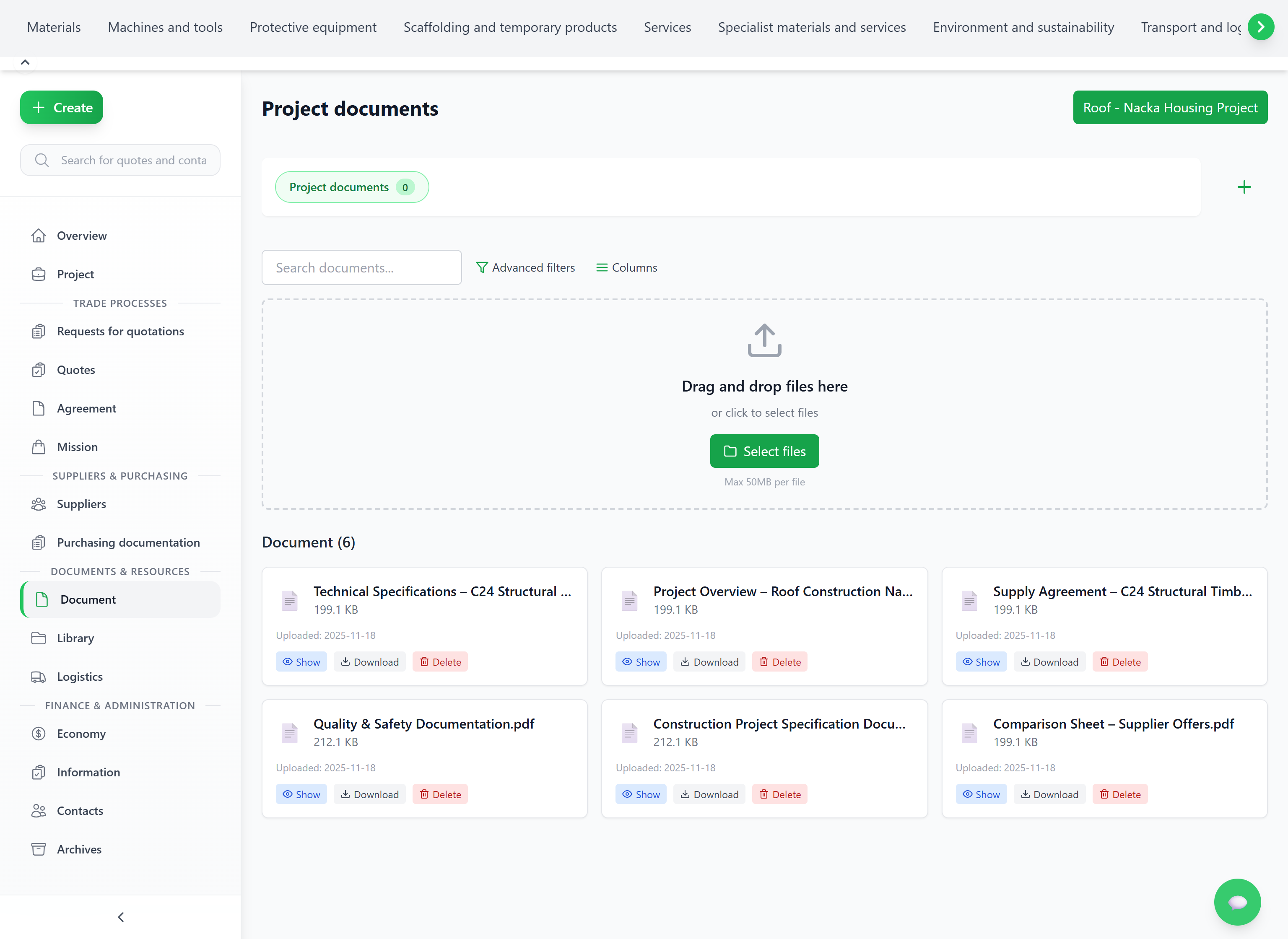Open Economy in the sidebar
The width and height of the screenshot is (1288, 939).
click(x=81, y=734)
